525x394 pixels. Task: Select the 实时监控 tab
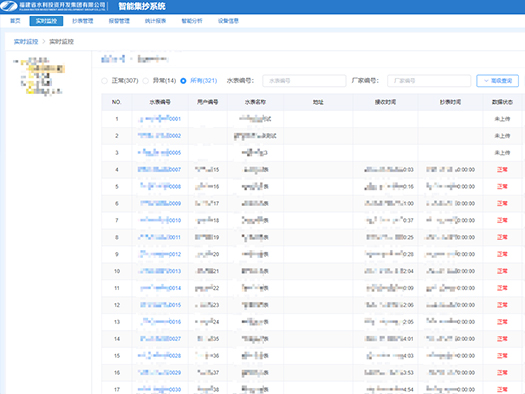click(x=46, y=21)
